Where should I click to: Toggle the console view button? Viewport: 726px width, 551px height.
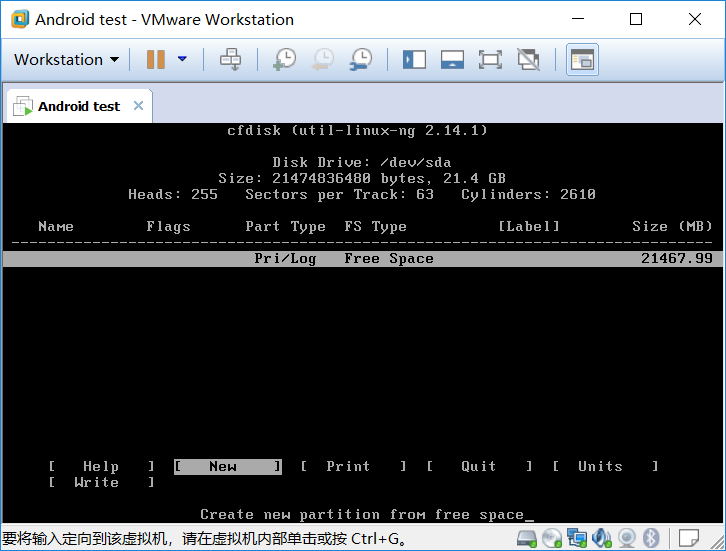582,60
